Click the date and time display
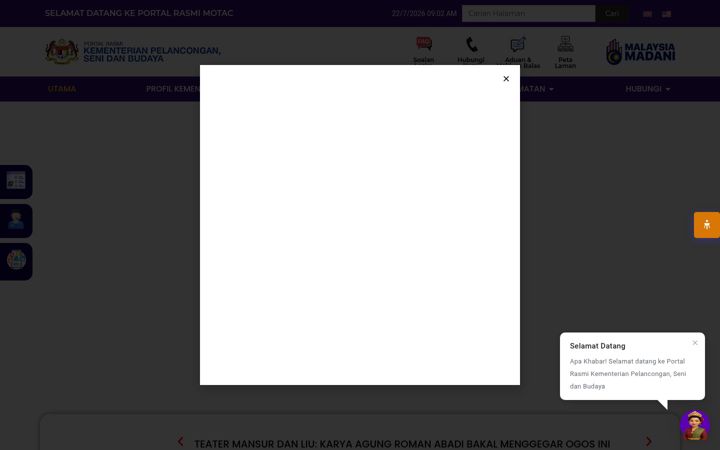The width and height of the screenshot is (720, 450). (x=424, y=13)
